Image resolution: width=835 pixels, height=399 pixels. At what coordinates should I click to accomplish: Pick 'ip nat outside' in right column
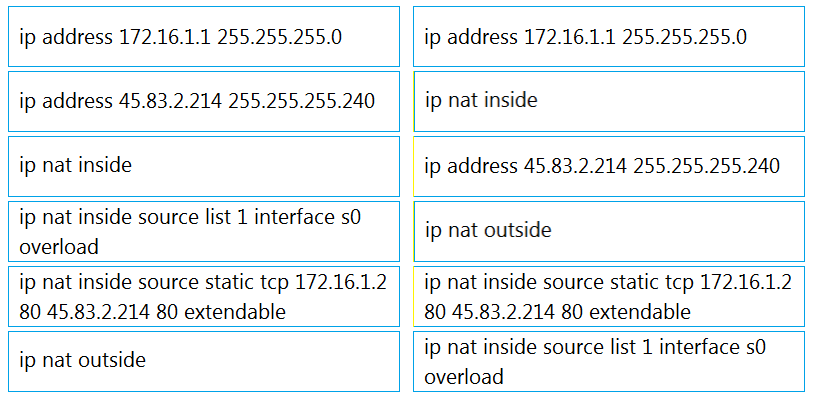(609, 231)
